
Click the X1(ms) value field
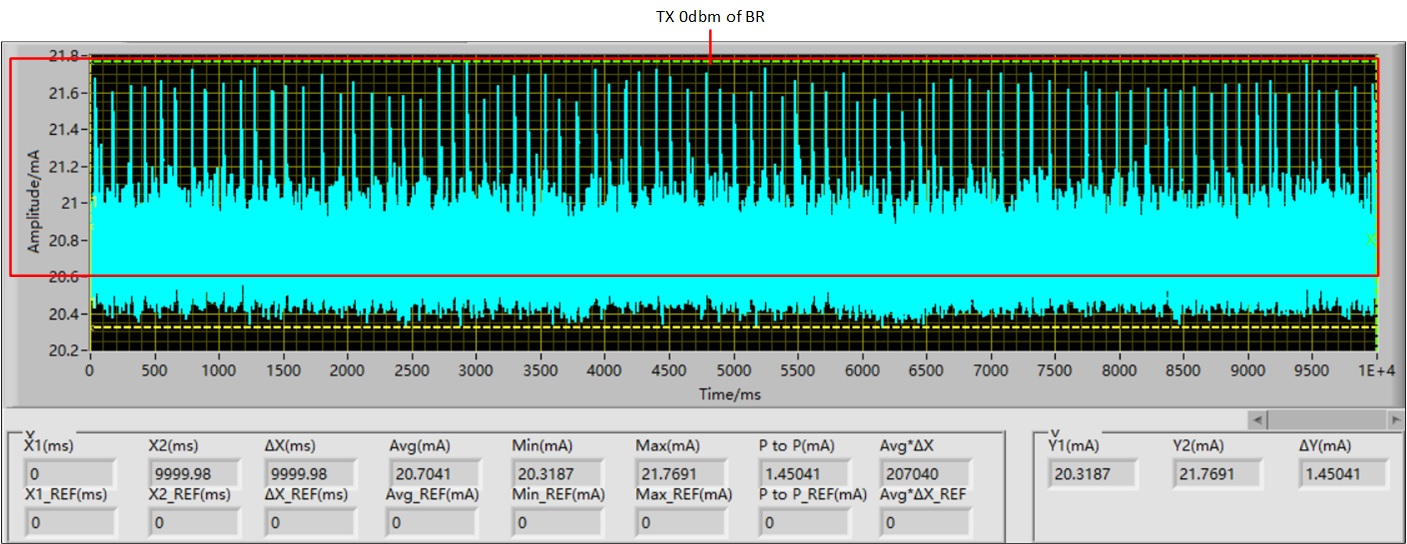(x=69, y=472)
